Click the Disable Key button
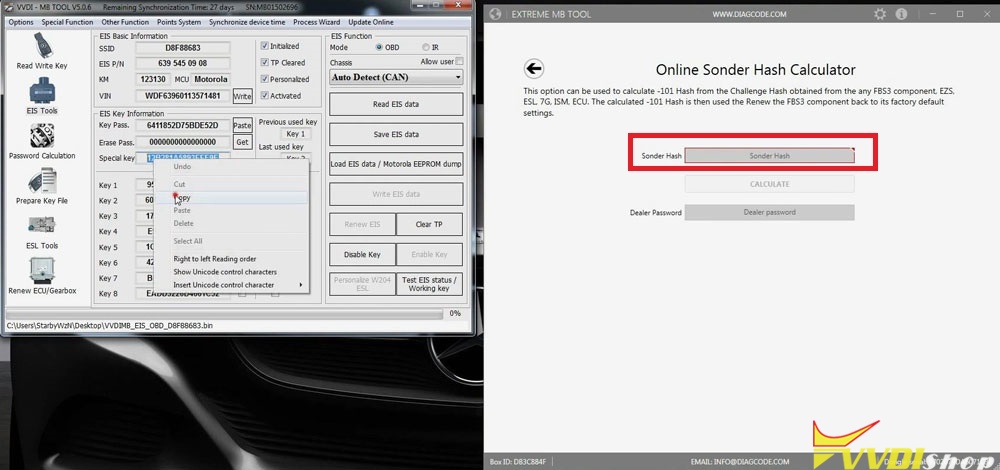1000x470 pixels. tap(362, 254)
